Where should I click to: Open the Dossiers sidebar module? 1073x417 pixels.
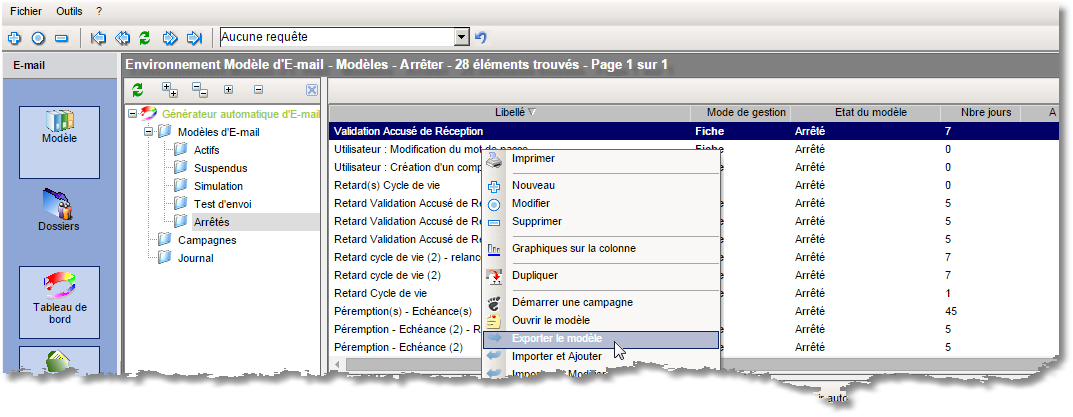pyautogui.click(x=59, y=211)
